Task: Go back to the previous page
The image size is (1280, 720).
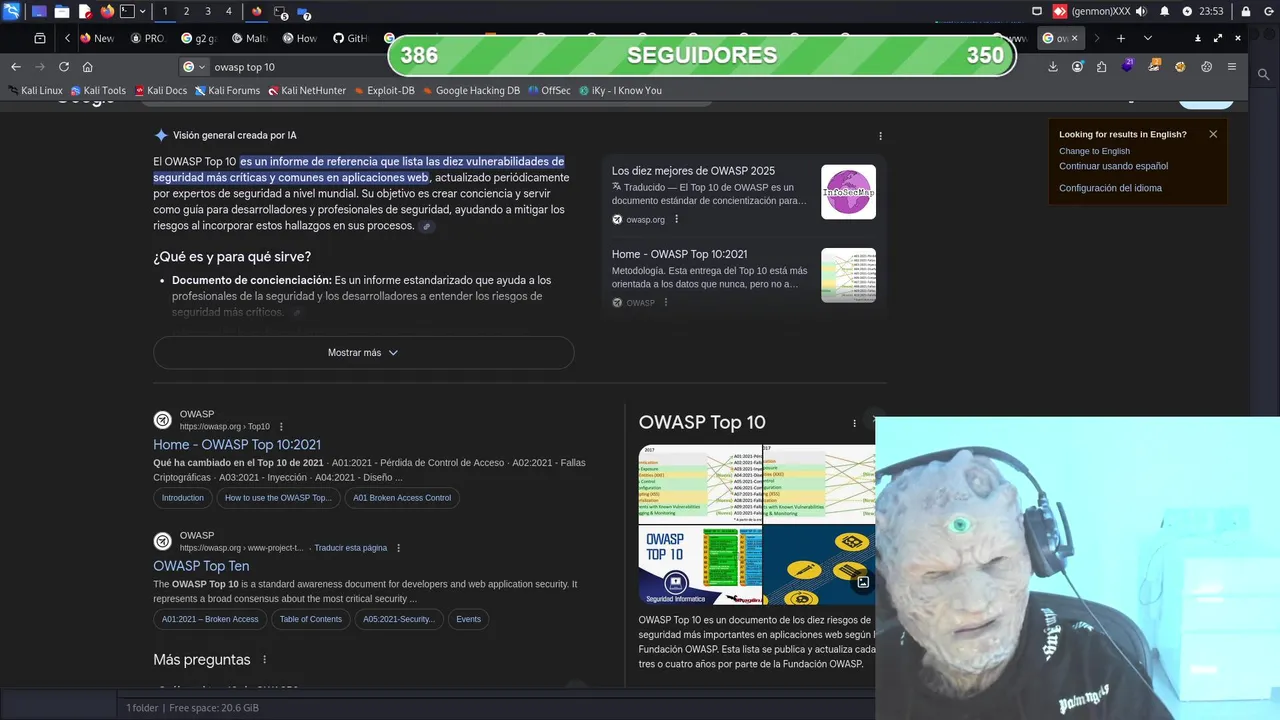Action: [x=16, y=67]
